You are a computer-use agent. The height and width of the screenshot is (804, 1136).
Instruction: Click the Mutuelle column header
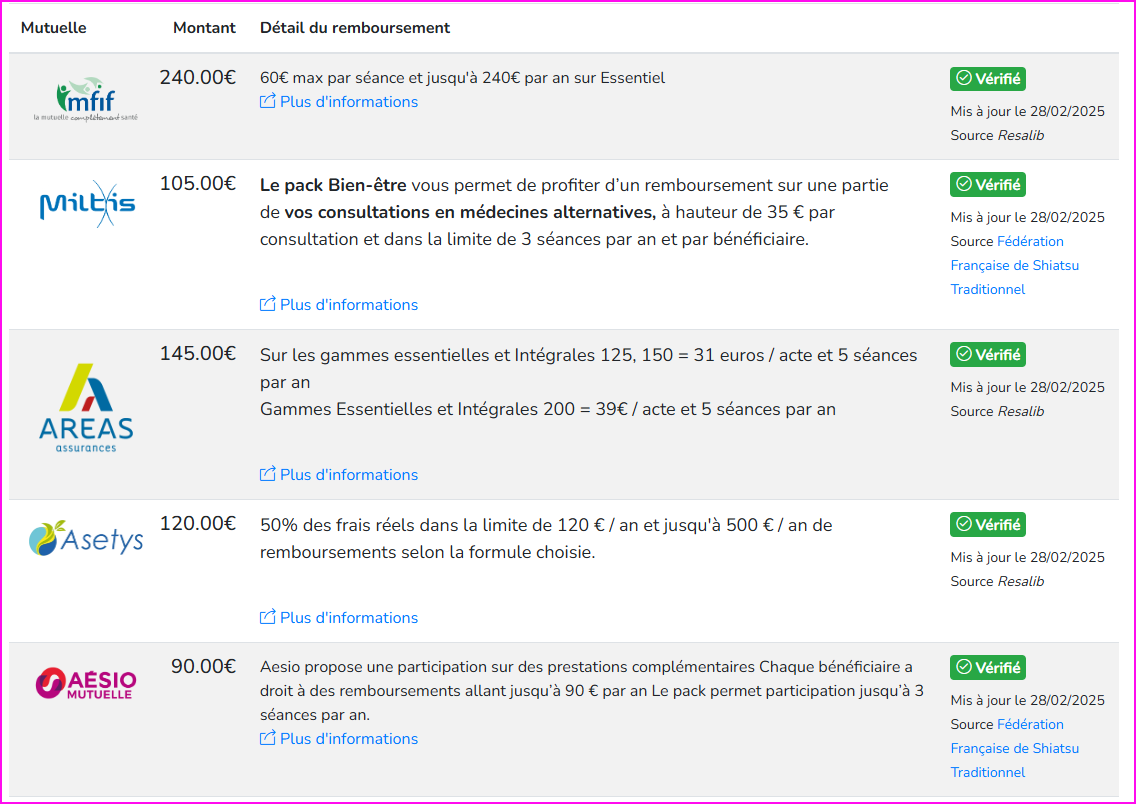[x=54, y=28]
